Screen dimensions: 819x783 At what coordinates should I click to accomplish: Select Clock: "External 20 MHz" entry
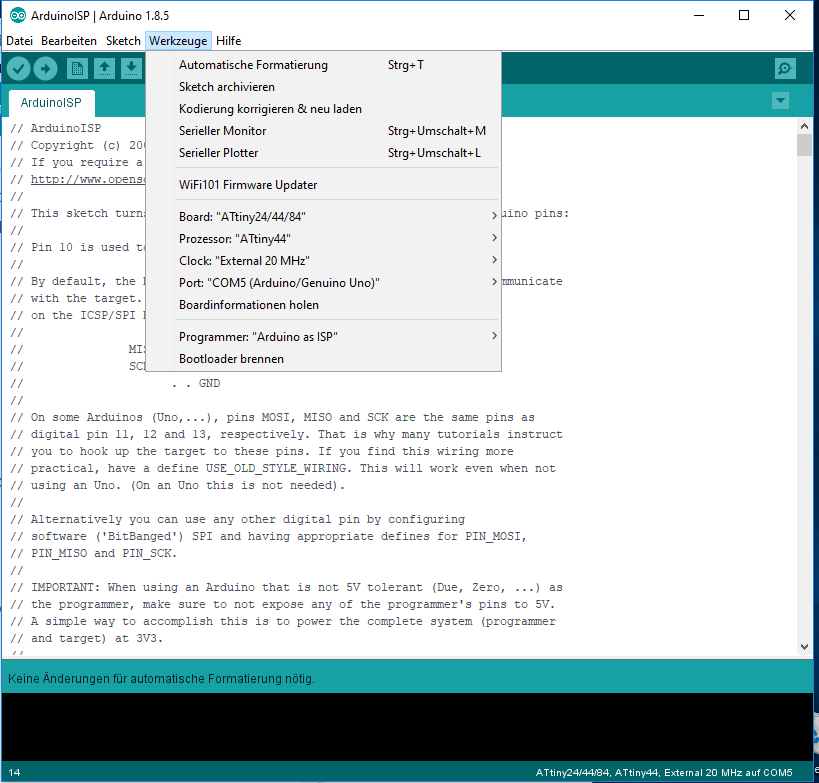(x=323, y=260)
